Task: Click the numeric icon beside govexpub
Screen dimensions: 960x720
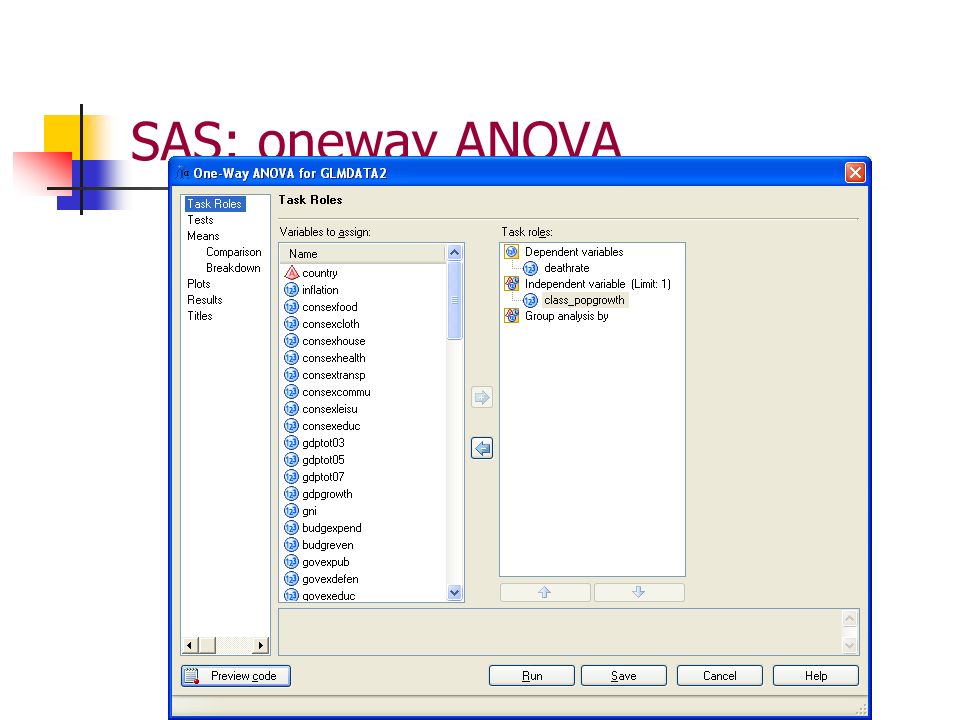Action: 291,562
